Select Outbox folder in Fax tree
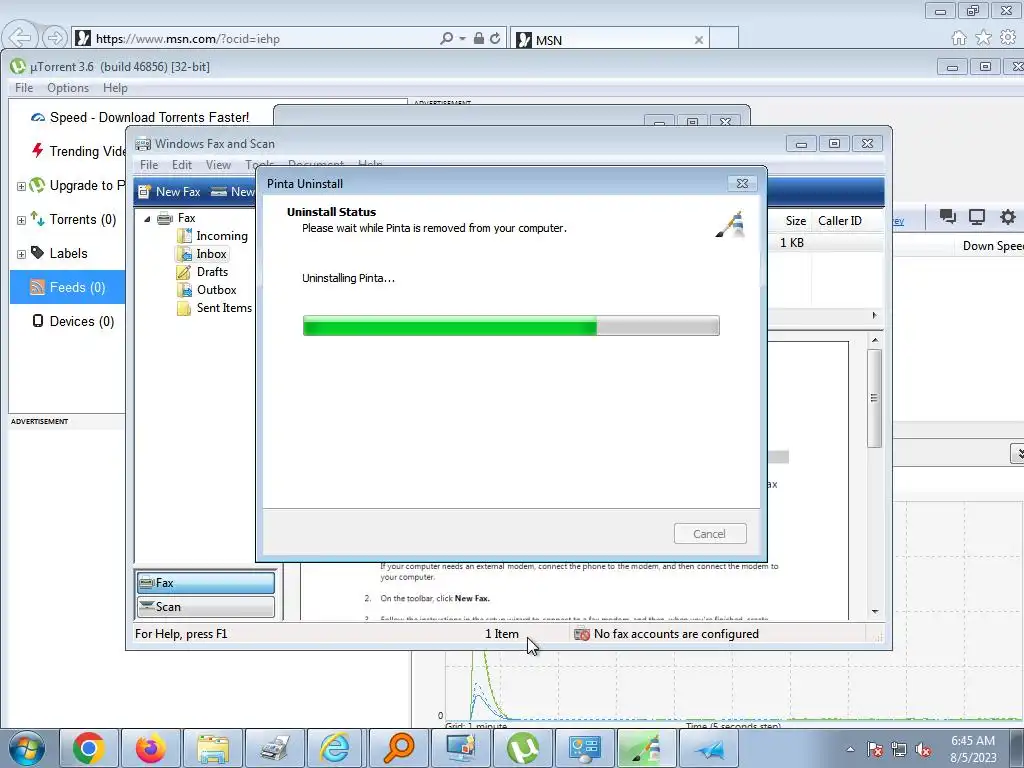Image resolution: width=1024 pixels, height=768 pixels. tap(207, 289)
